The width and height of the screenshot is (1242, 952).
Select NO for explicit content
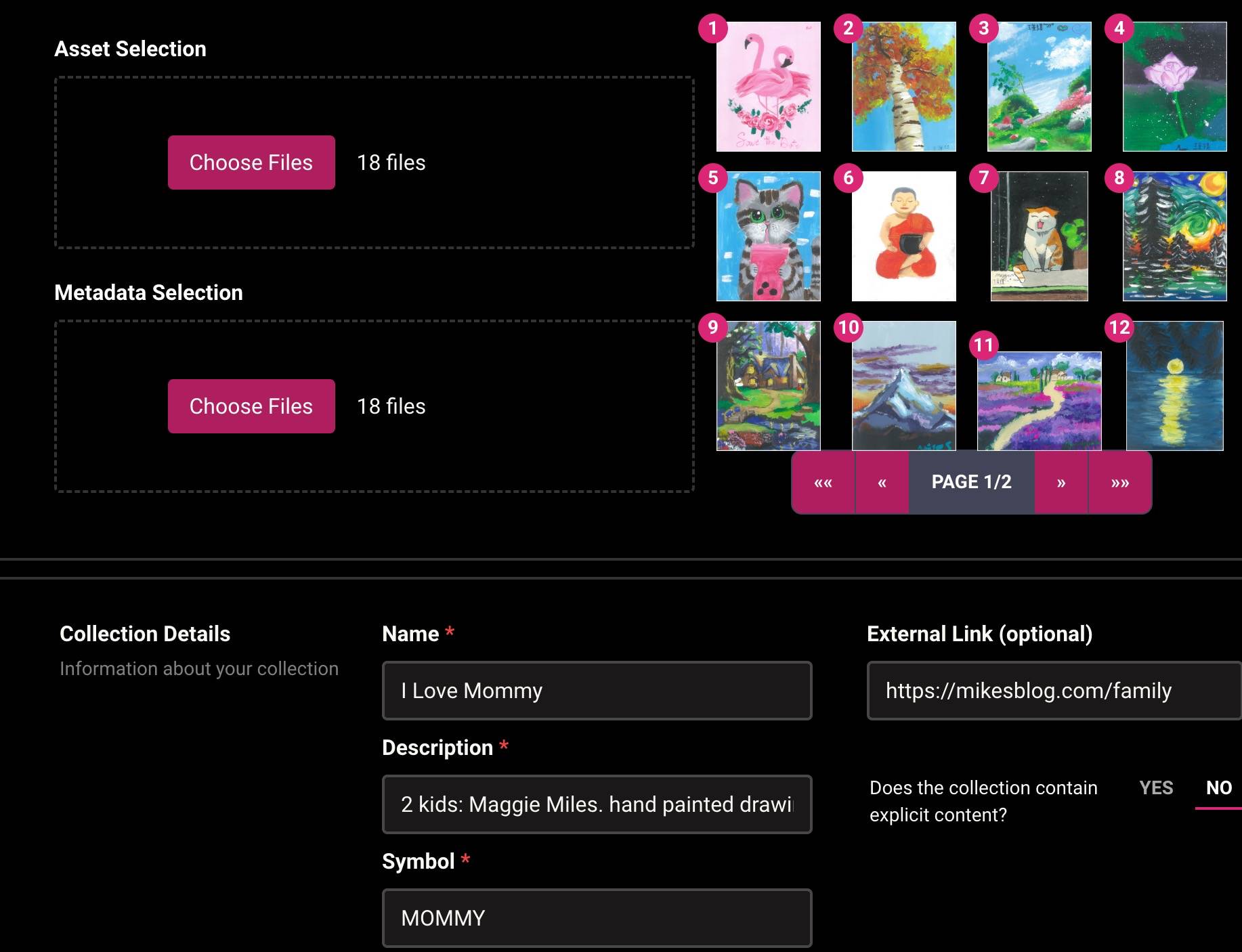[1218, 788]
